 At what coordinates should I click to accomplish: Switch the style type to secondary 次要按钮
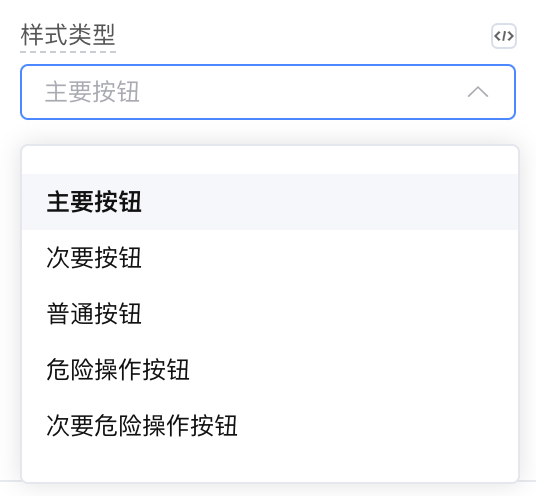270,258
